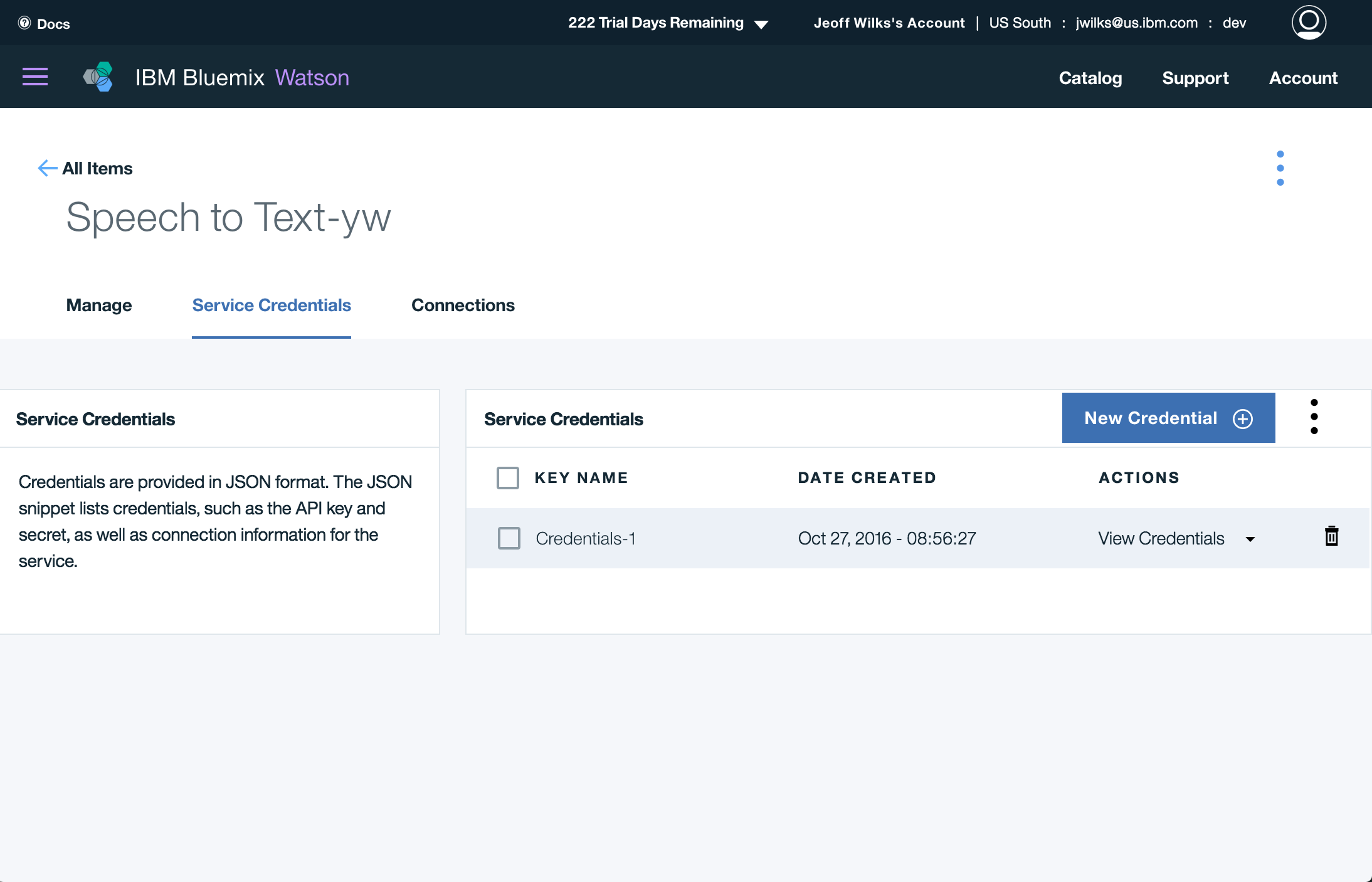Delete Credentials-1 with the trash icon
Viewport: 1372px width, 882px height.
(x=1331, y=537)
